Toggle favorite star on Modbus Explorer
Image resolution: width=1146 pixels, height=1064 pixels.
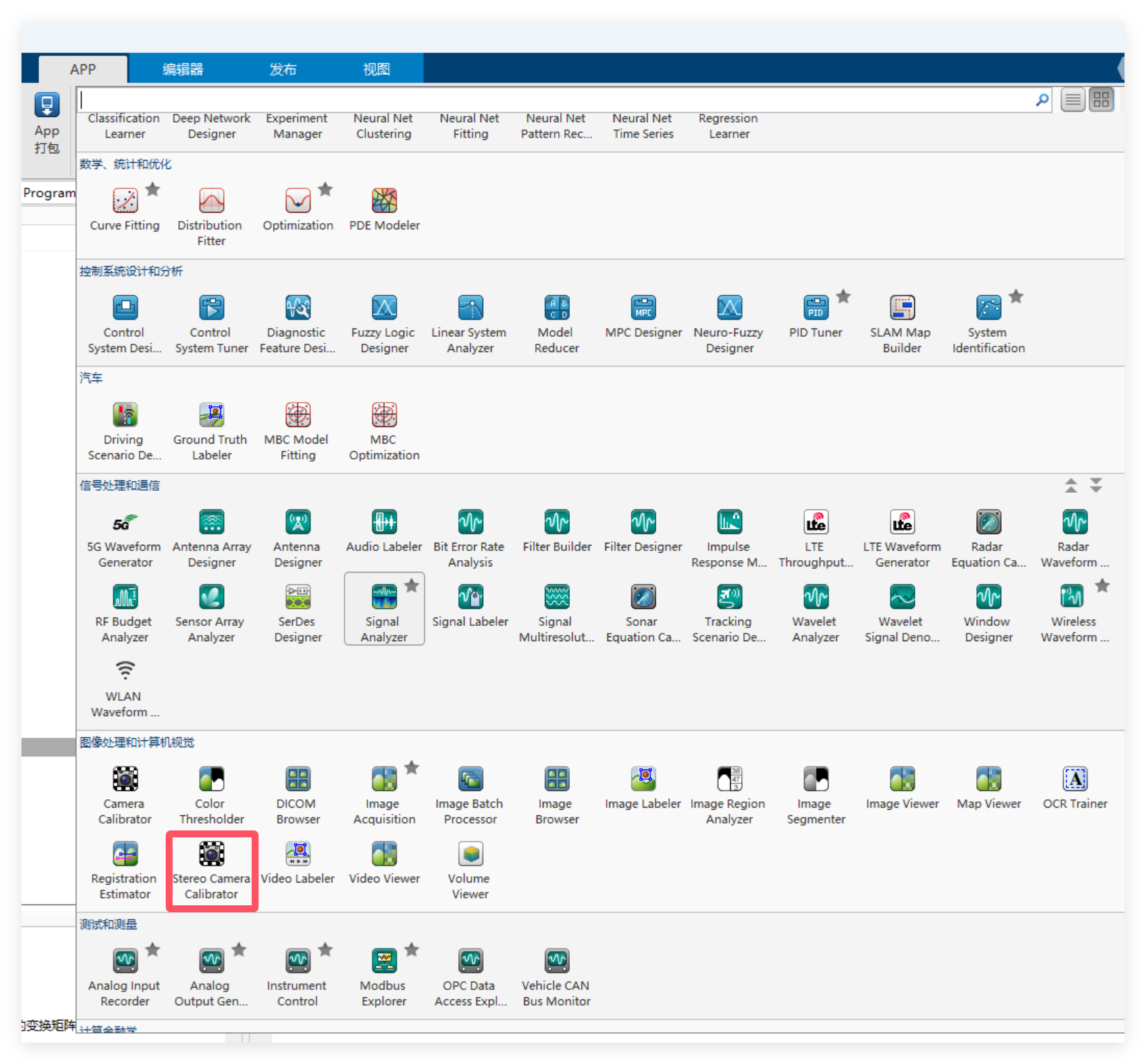[412, 950]
